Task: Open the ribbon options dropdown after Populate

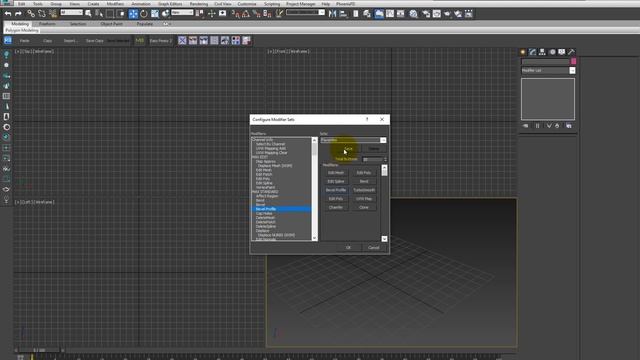Action: (166, 24)
